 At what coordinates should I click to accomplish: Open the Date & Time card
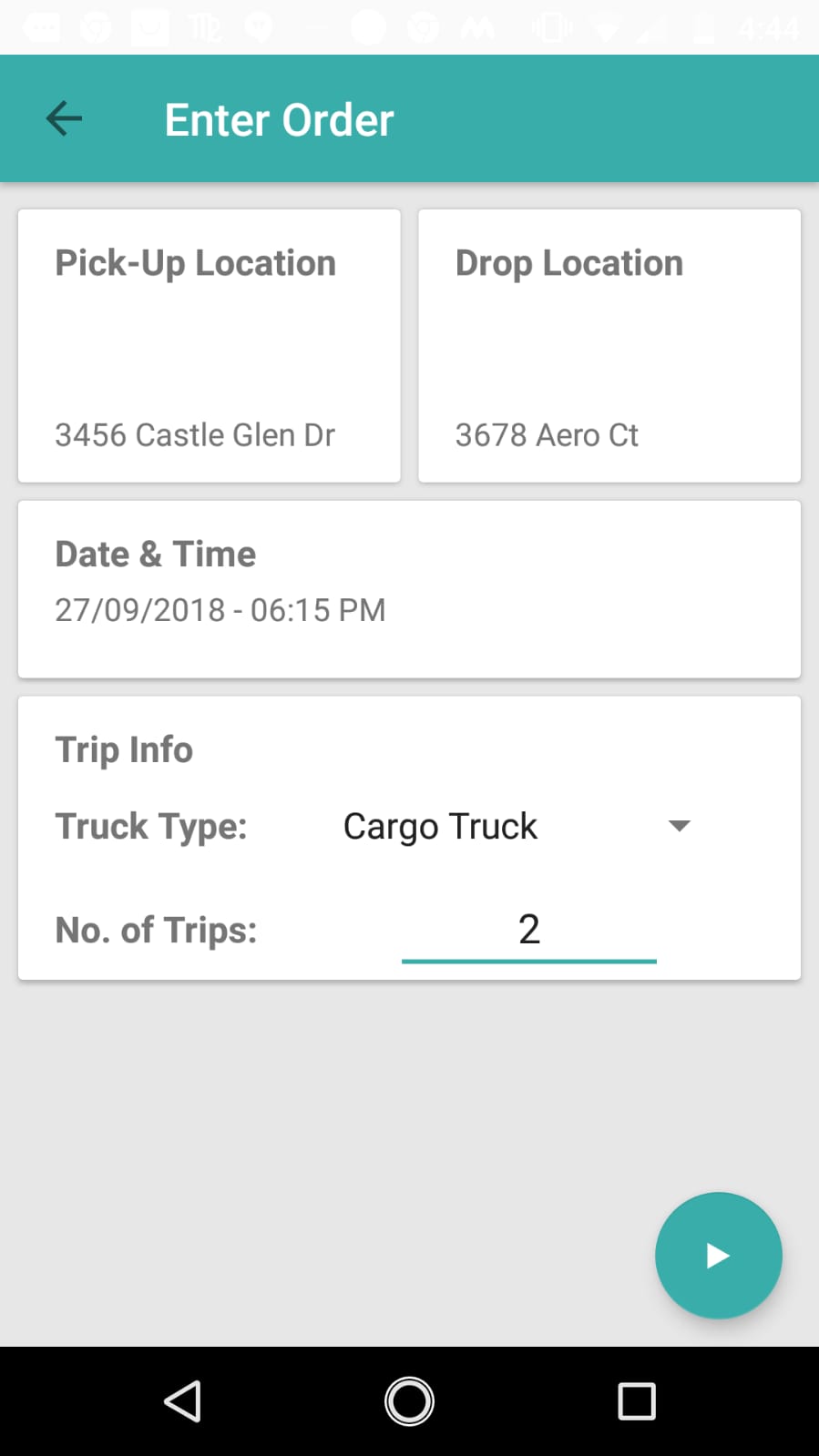pyautogui.click(x=409, y=589)
